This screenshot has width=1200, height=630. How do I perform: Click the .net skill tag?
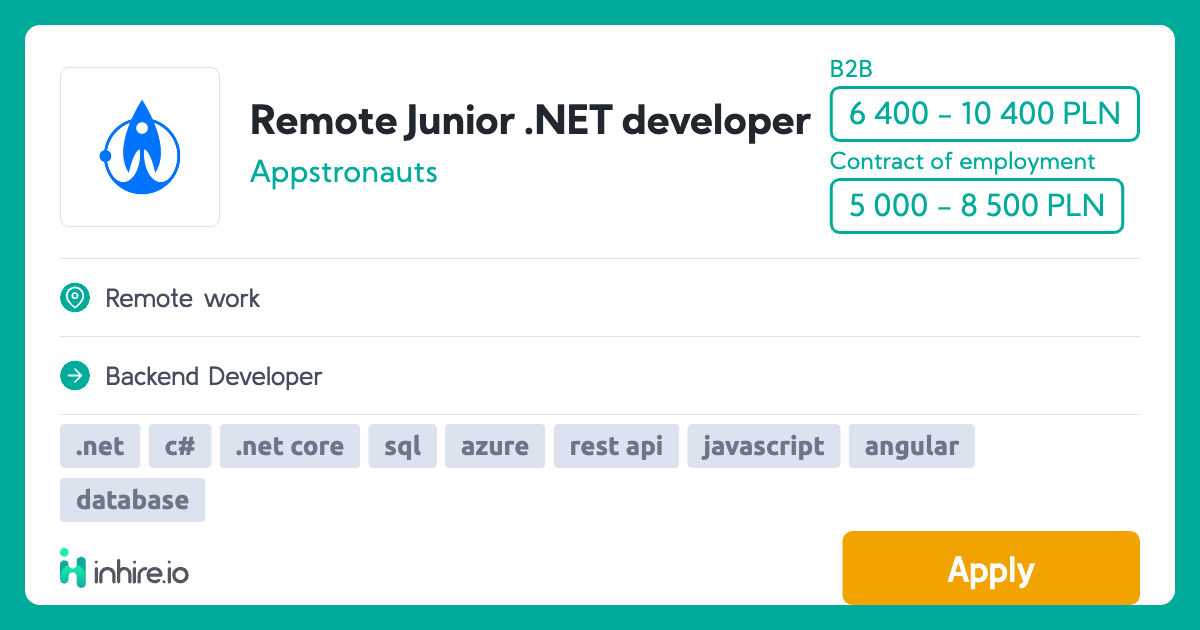tap(100, 446)
